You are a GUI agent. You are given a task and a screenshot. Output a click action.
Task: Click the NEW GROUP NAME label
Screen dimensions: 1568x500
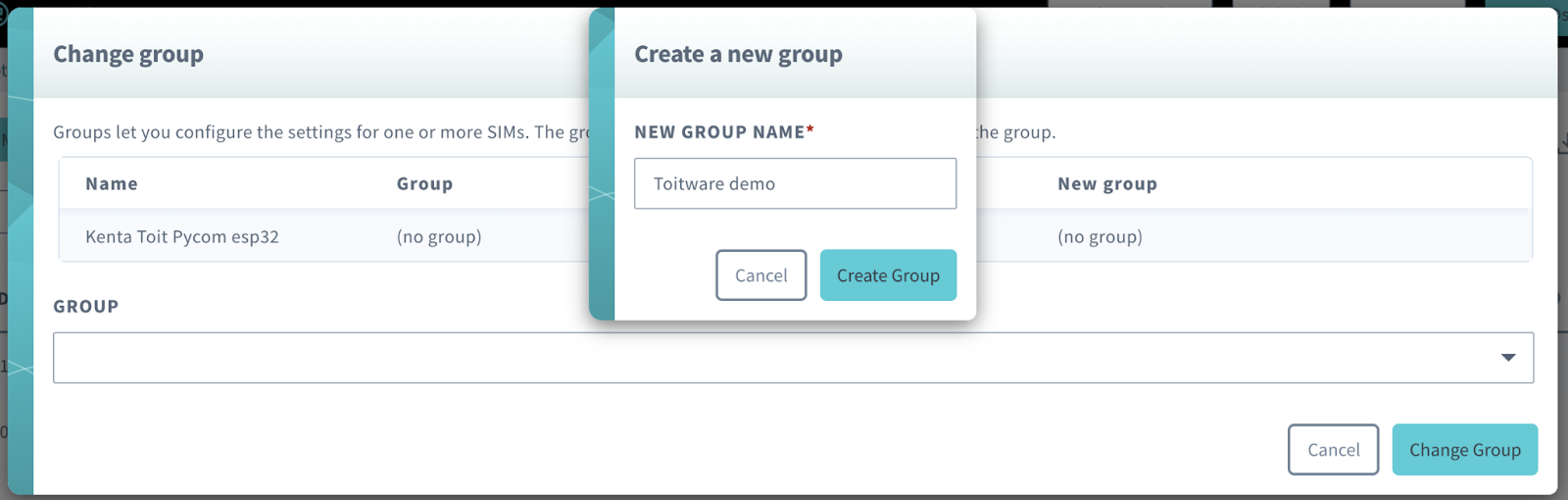click(719, 132)
